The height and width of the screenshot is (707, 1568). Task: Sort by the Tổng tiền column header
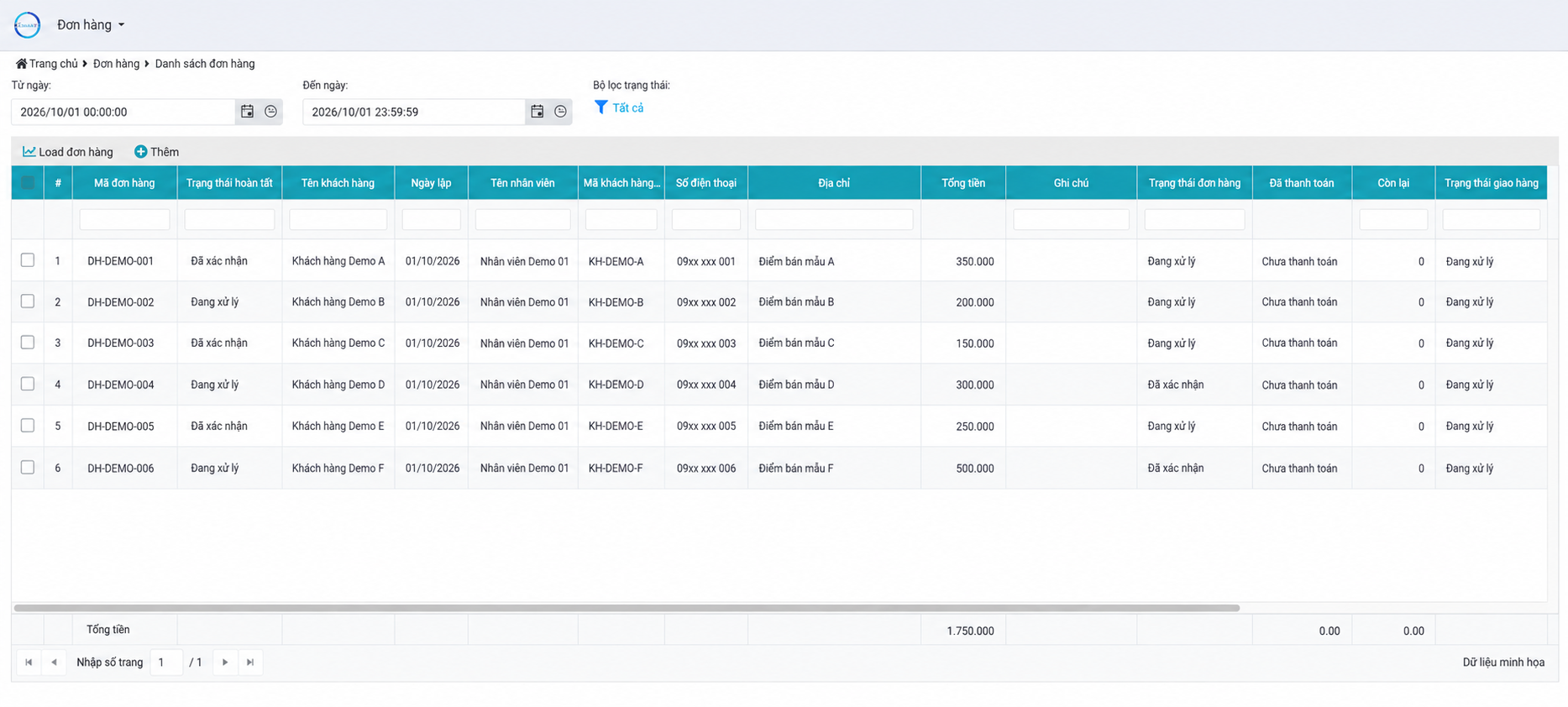(963, 183)
